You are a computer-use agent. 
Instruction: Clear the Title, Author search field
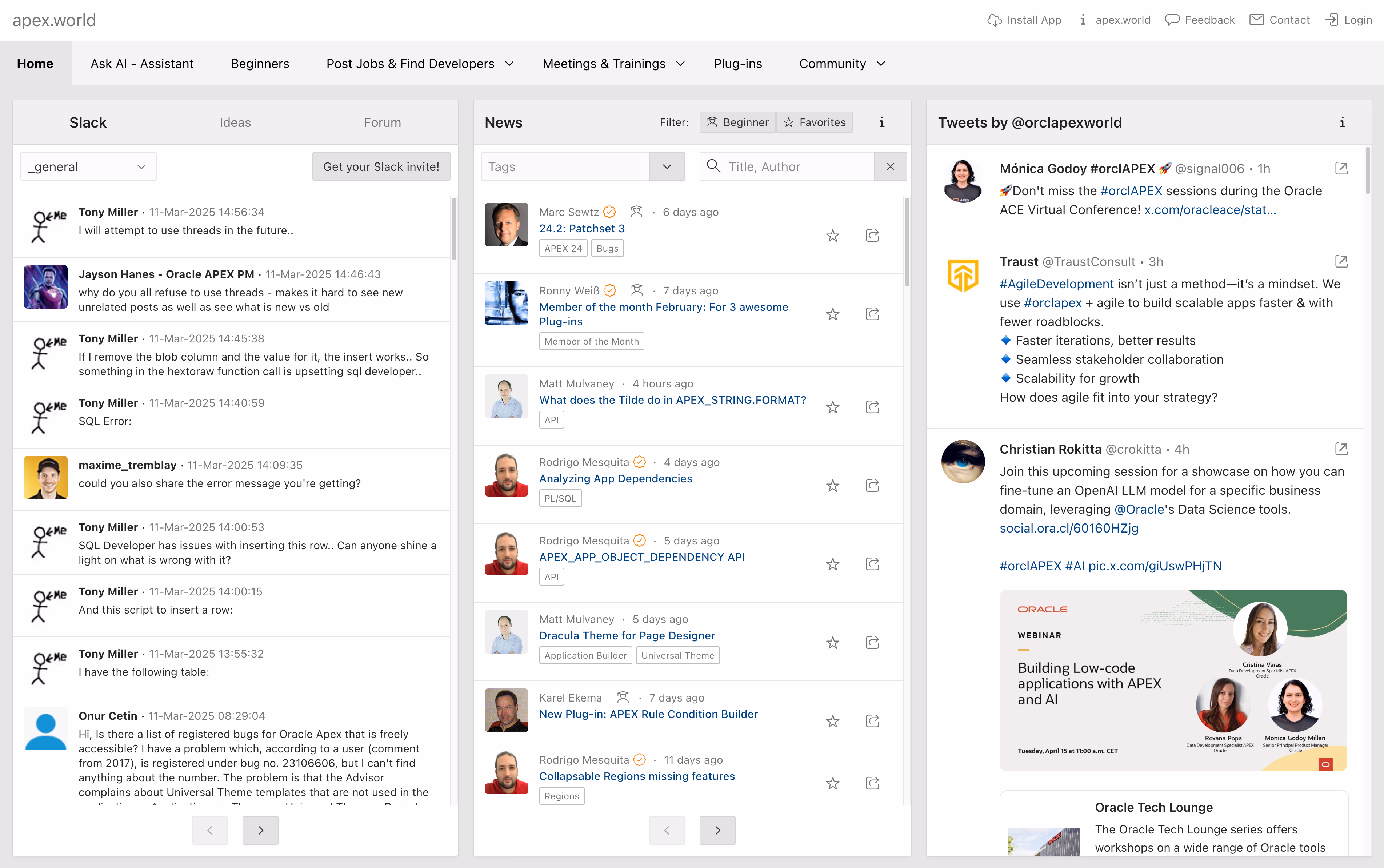pos(890,166)
